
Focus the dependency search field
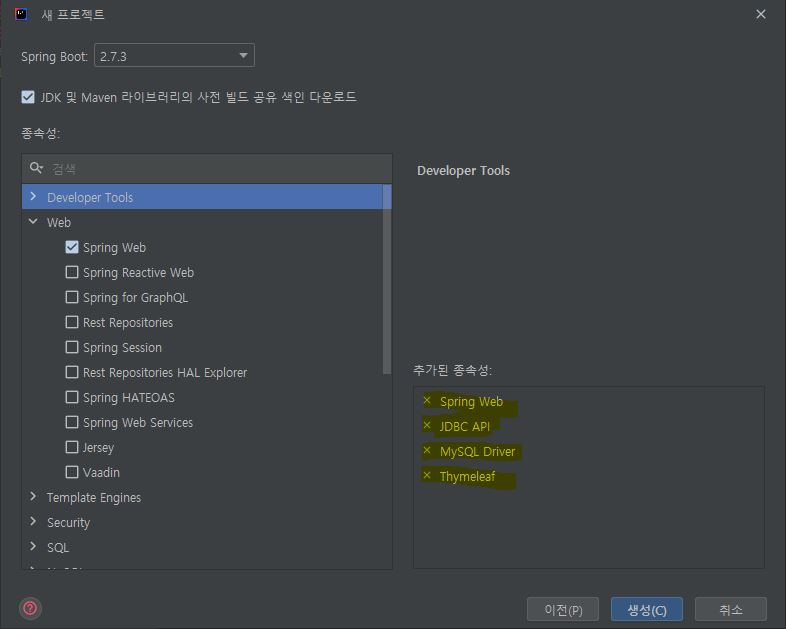(x=207, y=168)
